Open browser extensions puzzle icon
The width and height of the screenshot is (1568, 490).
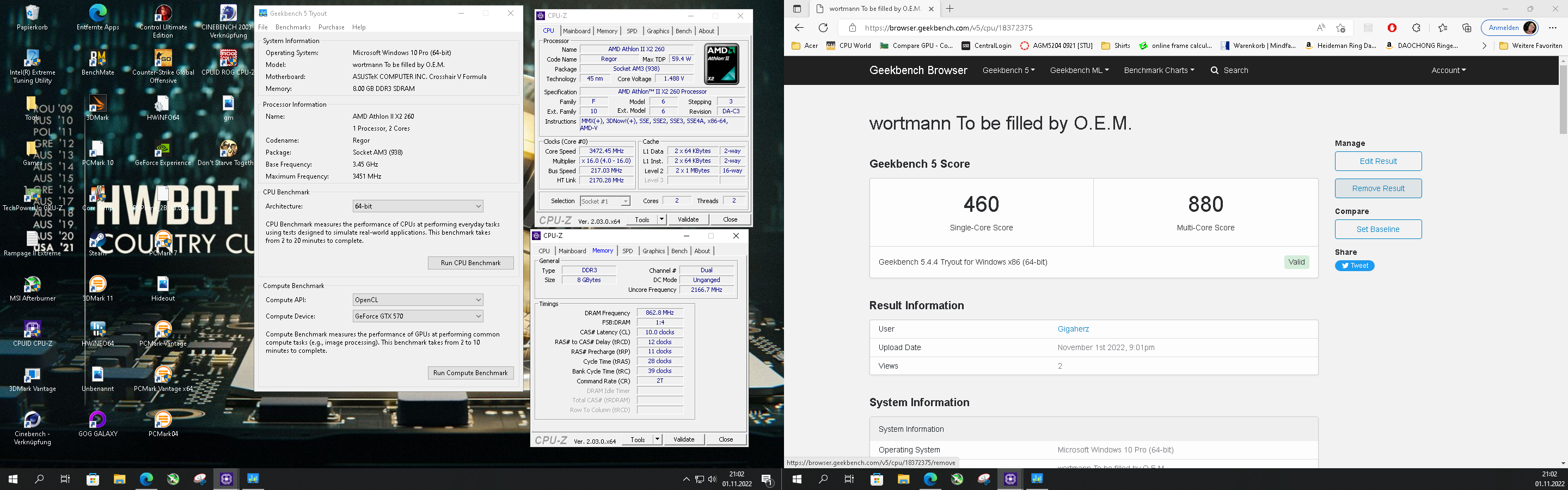coord(1417,27)
